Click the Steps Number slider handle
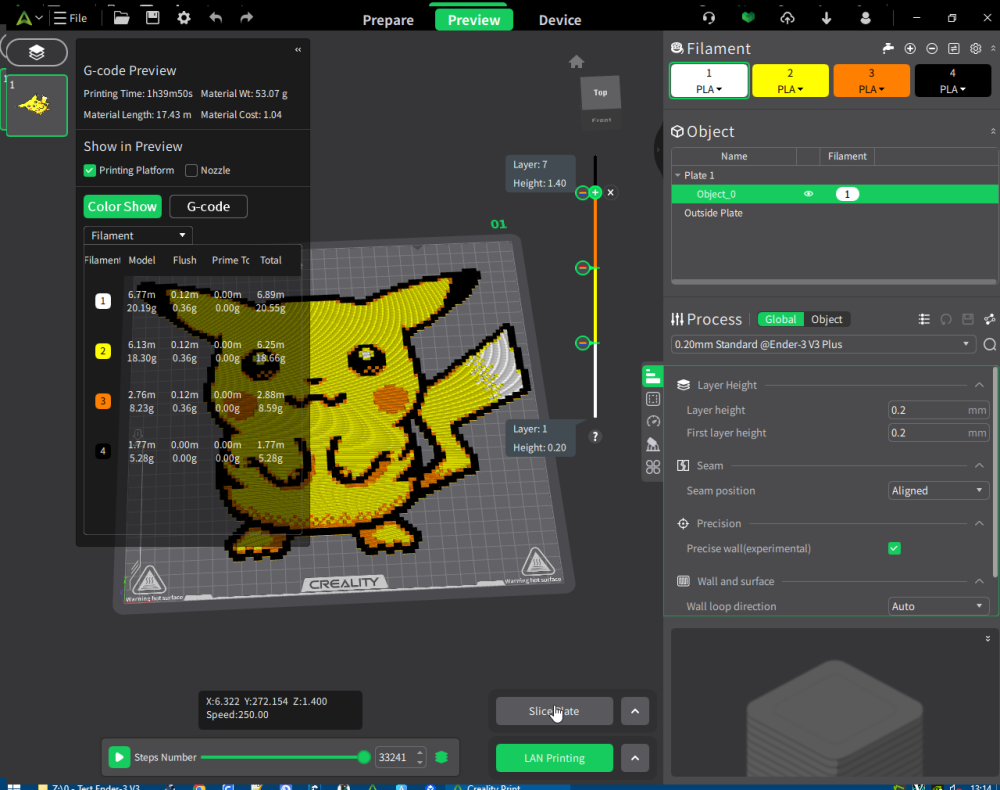 pyautogui.click(x=364, y=757)
